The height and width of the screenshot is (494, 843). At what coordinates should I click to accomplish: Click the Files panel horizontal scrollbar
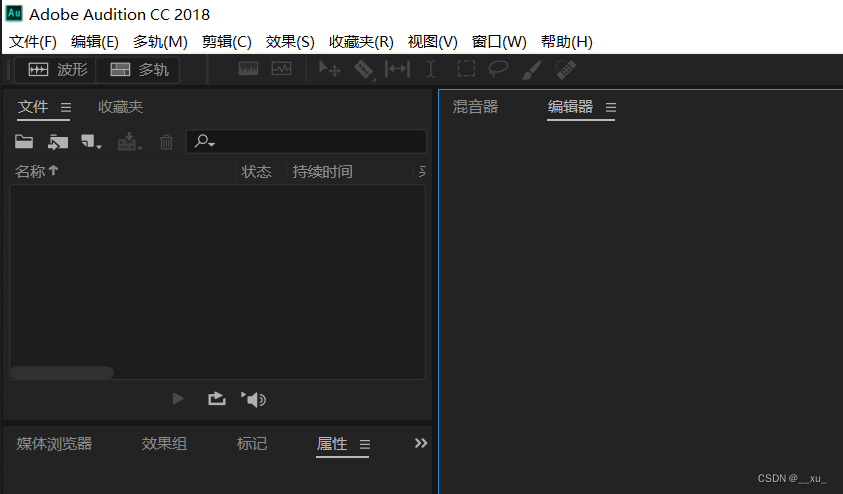click(62, 373)
